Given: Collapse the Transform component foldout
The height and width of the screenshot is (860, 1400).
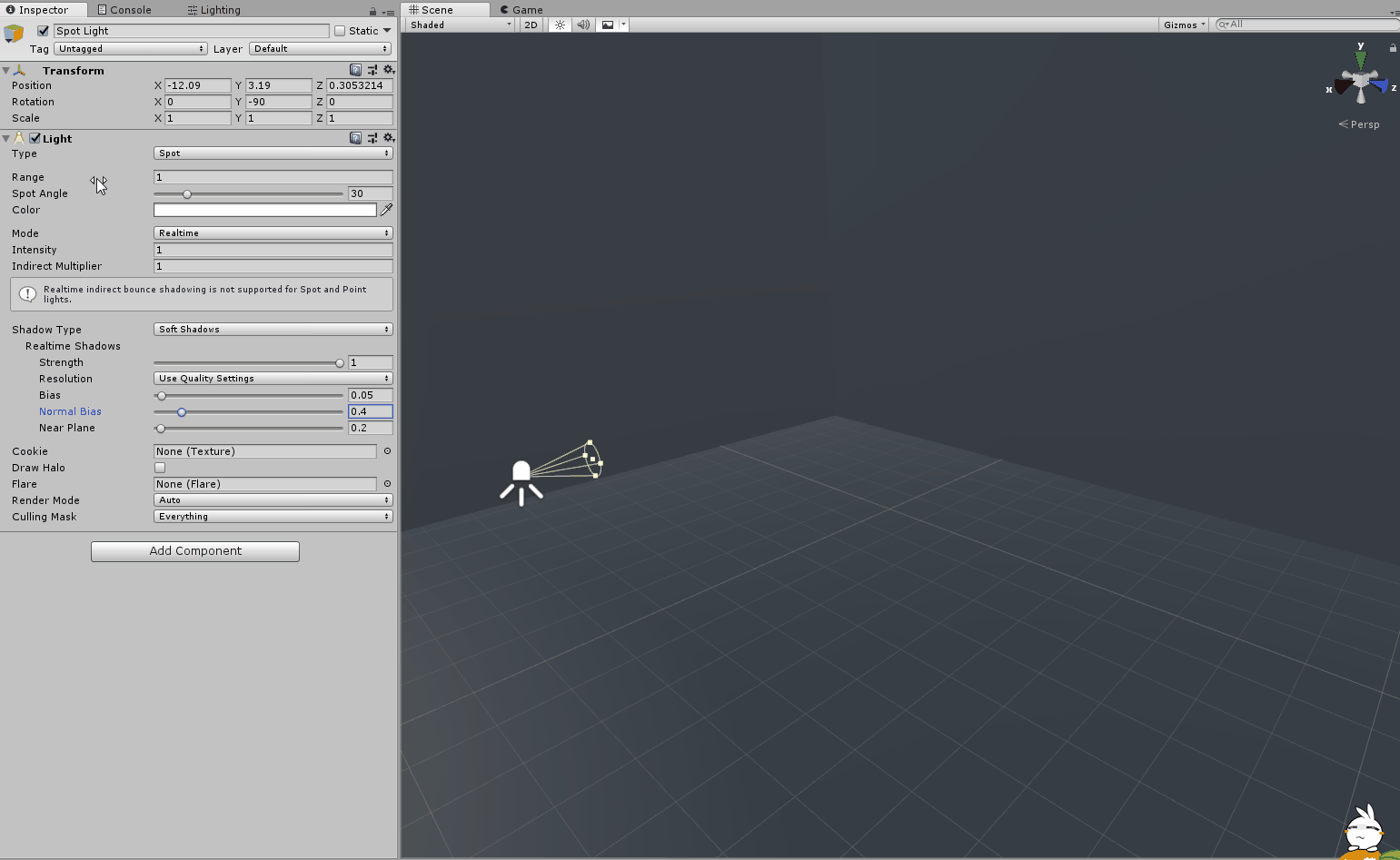Looking at the screenshot, I should [6, 70].
